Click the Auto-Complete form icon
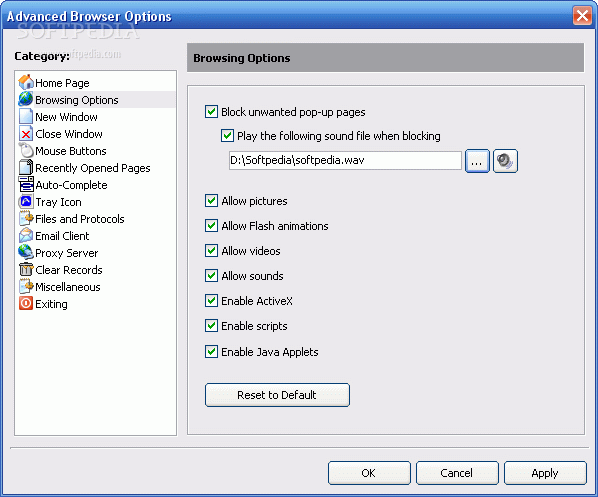The image size is (598, 497). (26, 184)
